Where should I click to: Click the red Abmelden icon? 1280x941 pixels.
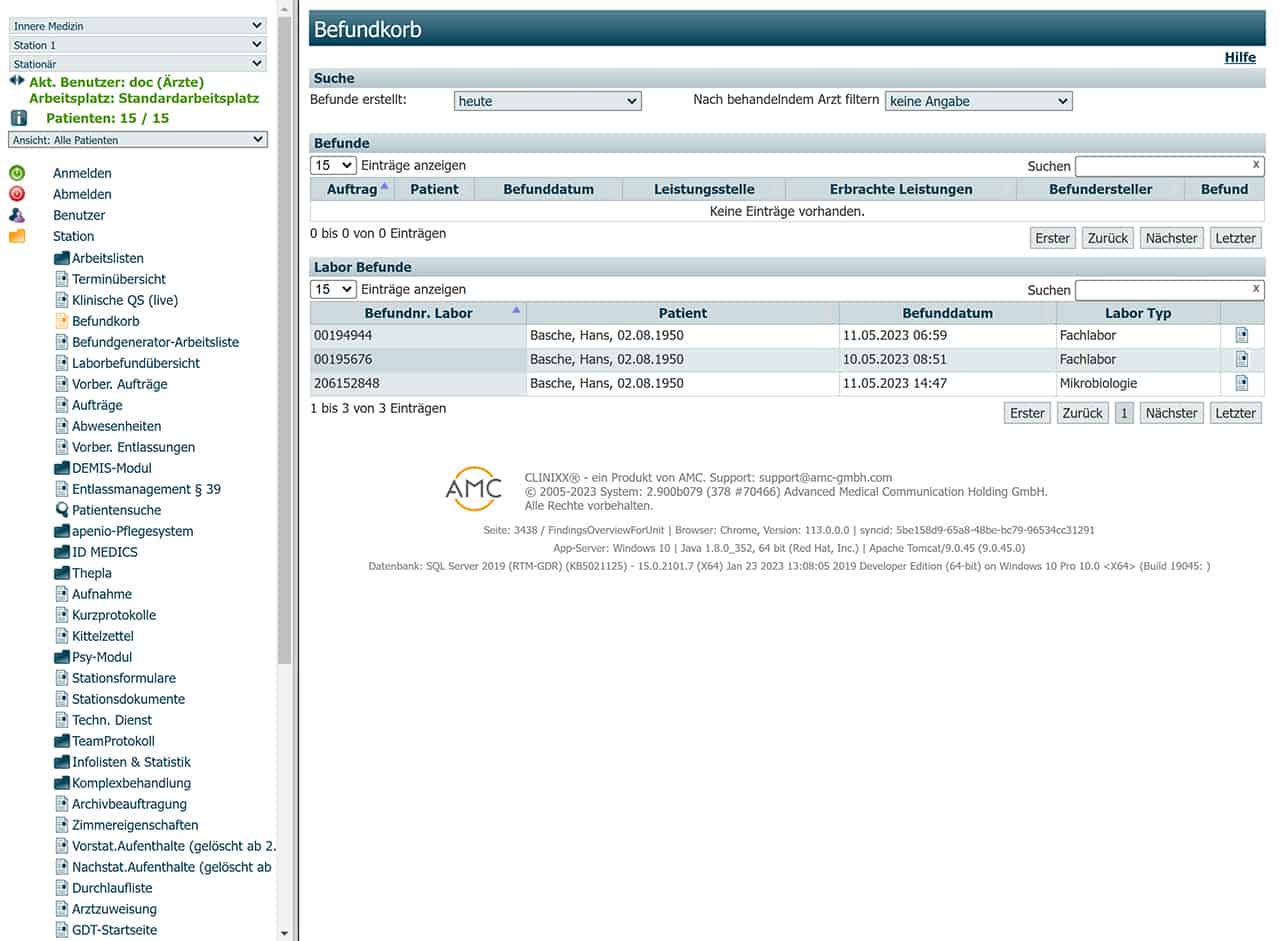pyautogui.click(x=17, y=194)
